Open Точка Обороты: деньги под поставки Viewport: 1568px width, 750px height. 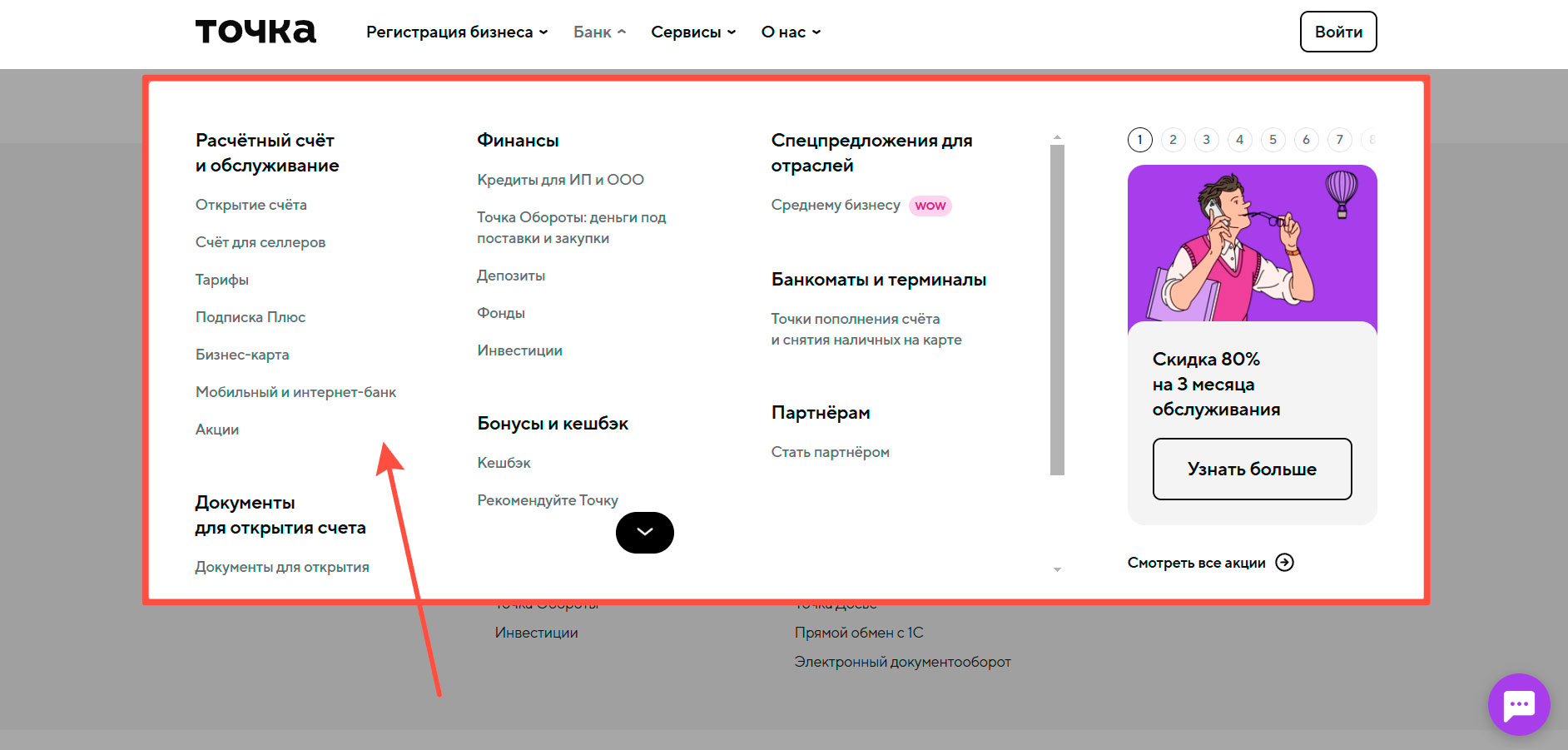(x=572, y=227)
